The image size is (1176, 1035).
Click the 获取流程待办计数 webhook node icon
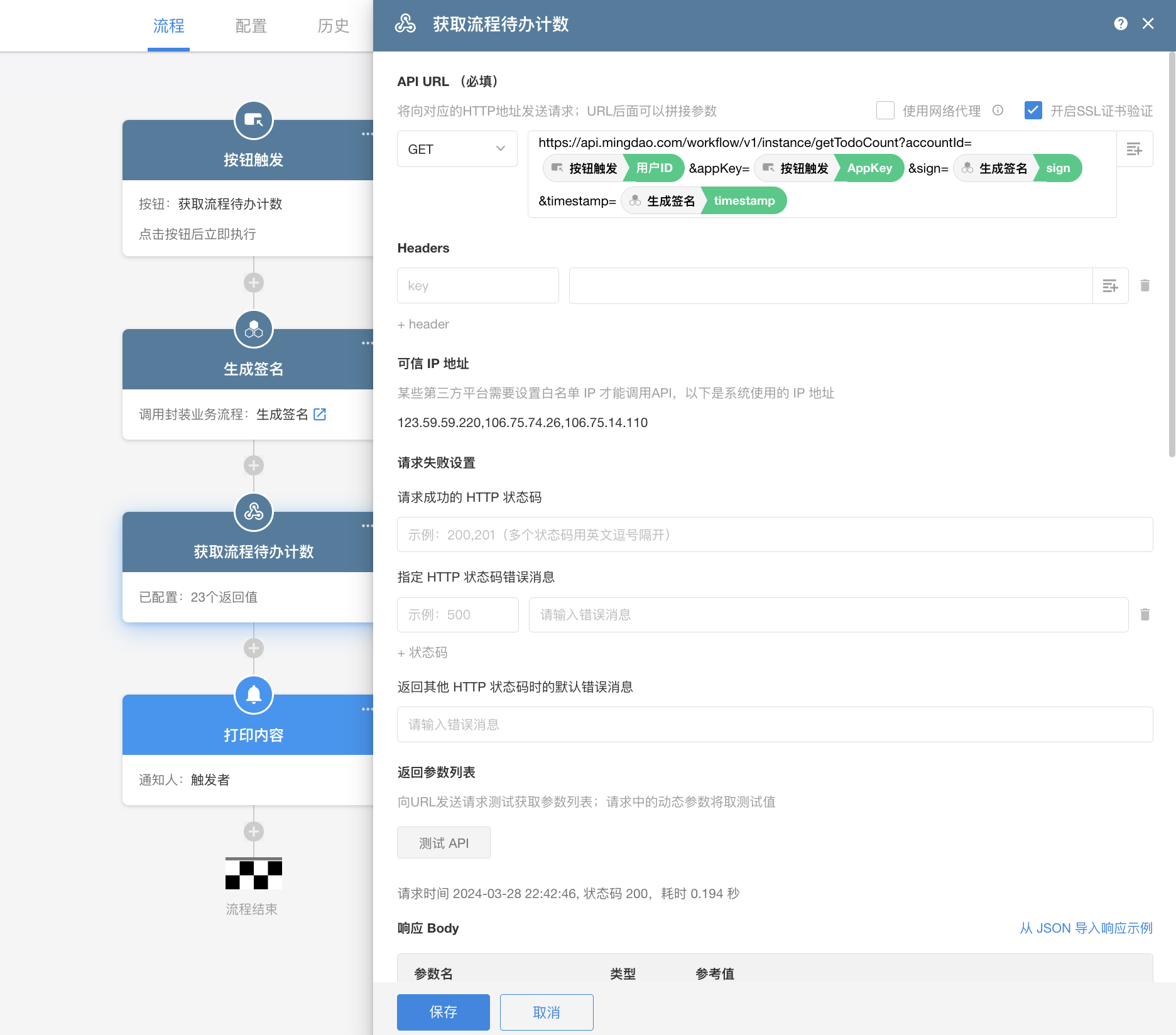pos(254,512)
